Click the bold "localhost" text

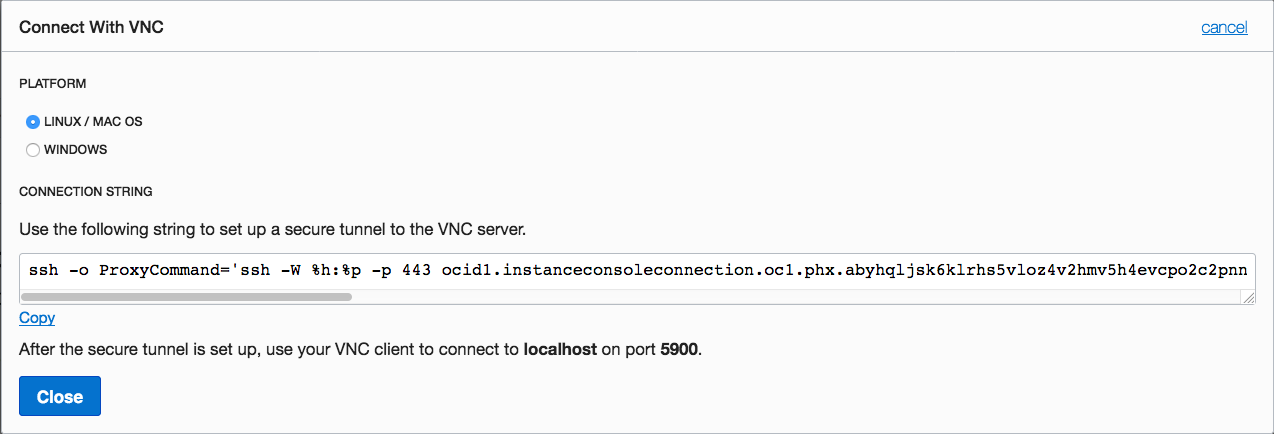point(560,352)
